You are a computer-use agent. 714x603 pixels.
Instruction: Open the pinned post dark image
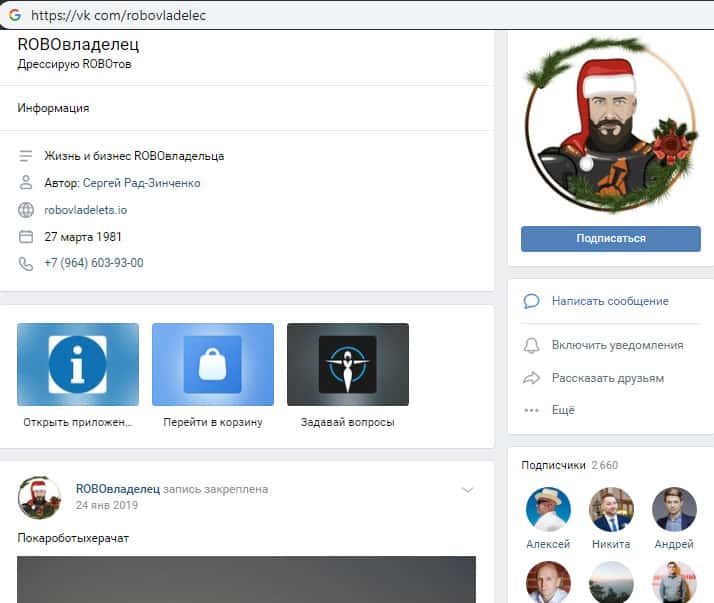tap(246, 579)
